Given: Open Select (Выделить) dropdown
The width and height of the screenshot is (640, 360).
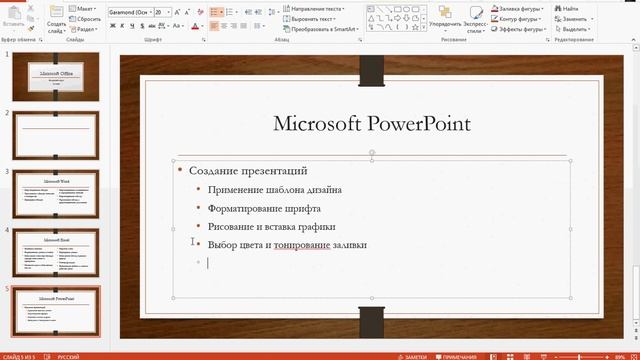Looking at the screenshot, I should (573, 29).
